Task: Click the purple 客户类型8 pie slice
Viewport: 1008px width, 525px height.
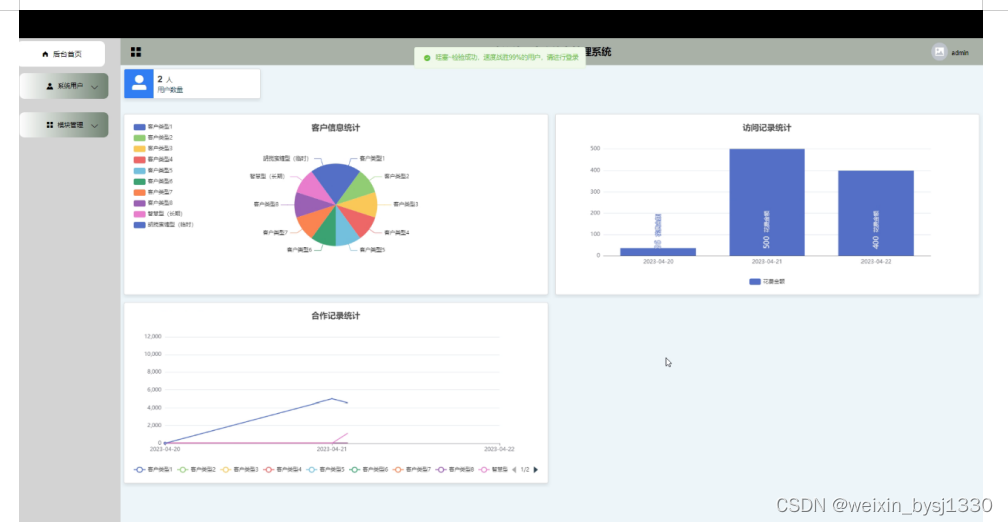Action: click(310, 206)
